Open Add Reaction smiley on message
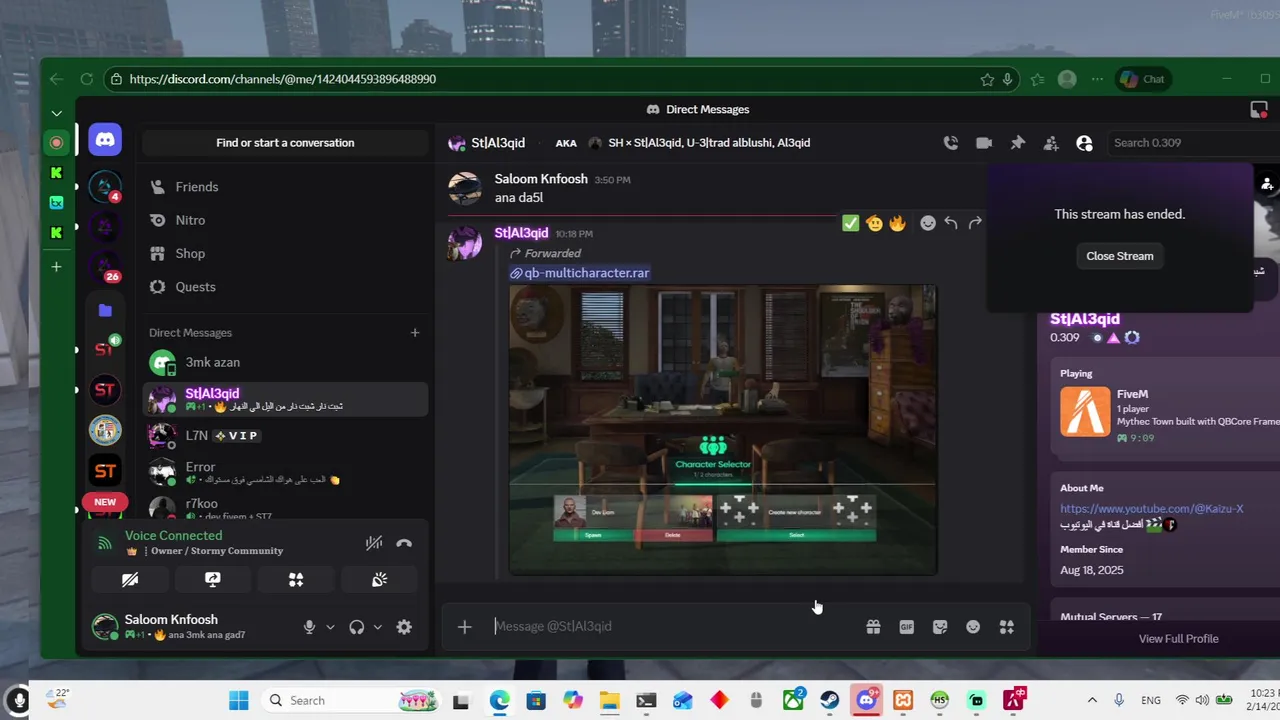The image size is (1280, 720). click(x=928, y=223)
